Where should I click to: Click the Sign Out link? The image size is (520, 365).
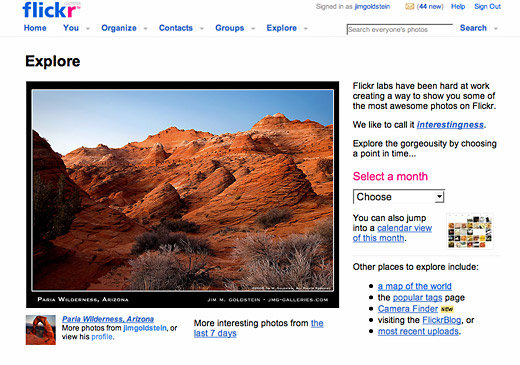[487, 6]
